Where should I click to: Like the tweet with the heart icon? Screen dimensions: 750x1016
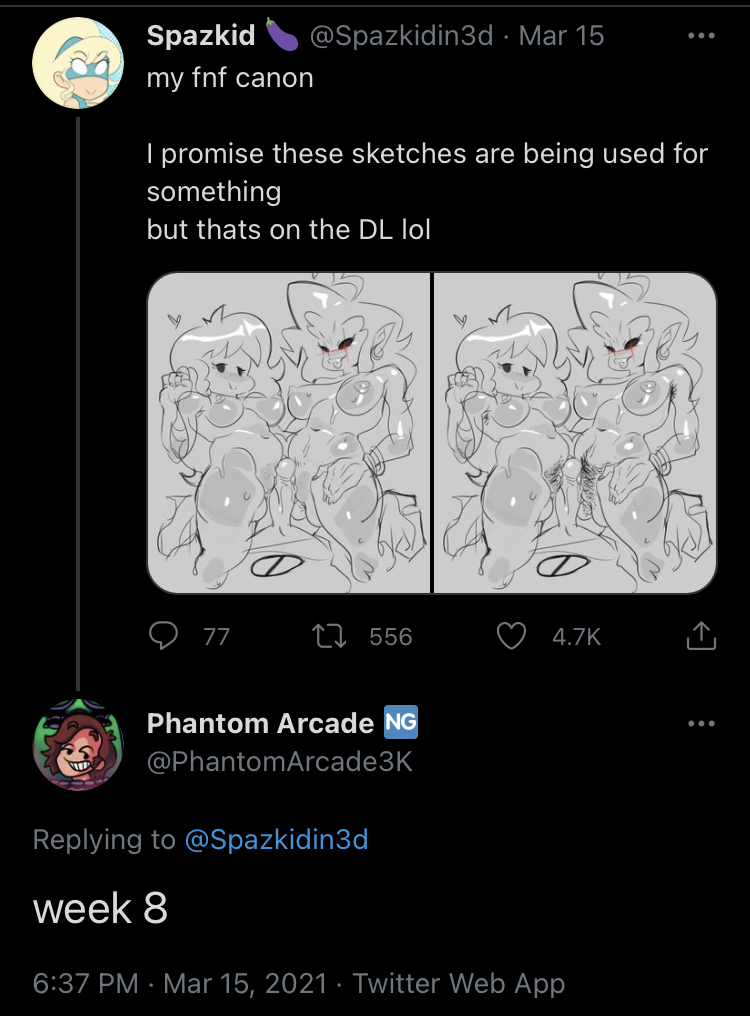[511, 636]
